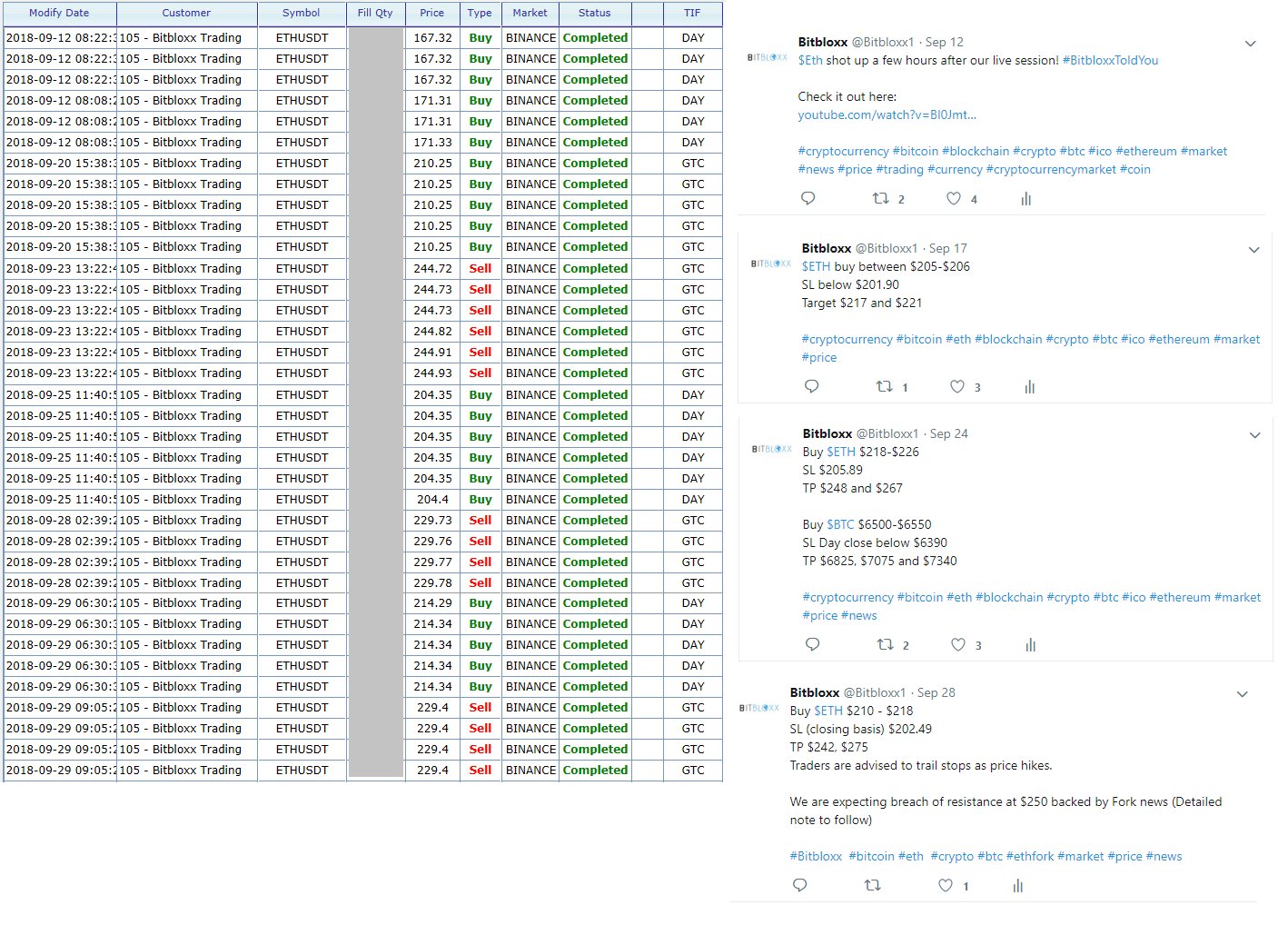Screen dimensions: 1288x925
Task: Sort by the Customer column header
Action: (186, 14)
